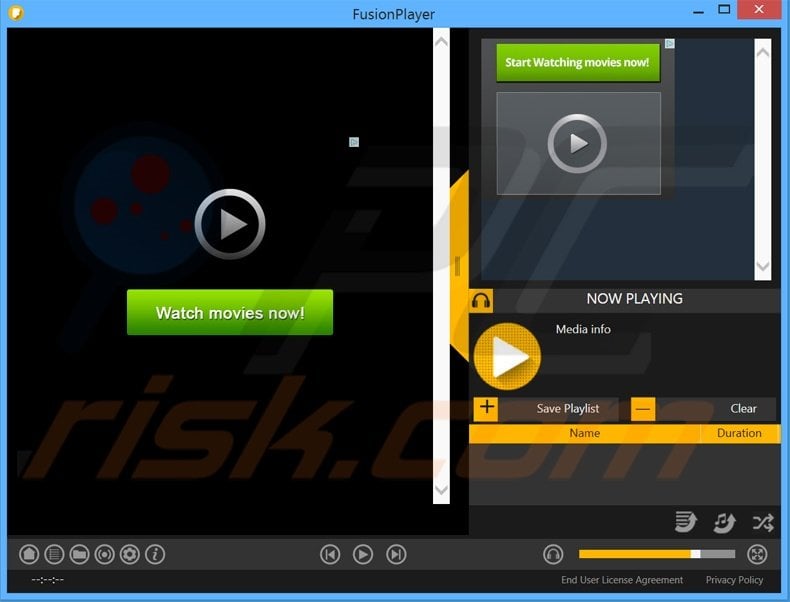
Task: Click the disc record icon
Action: (105, 554)
